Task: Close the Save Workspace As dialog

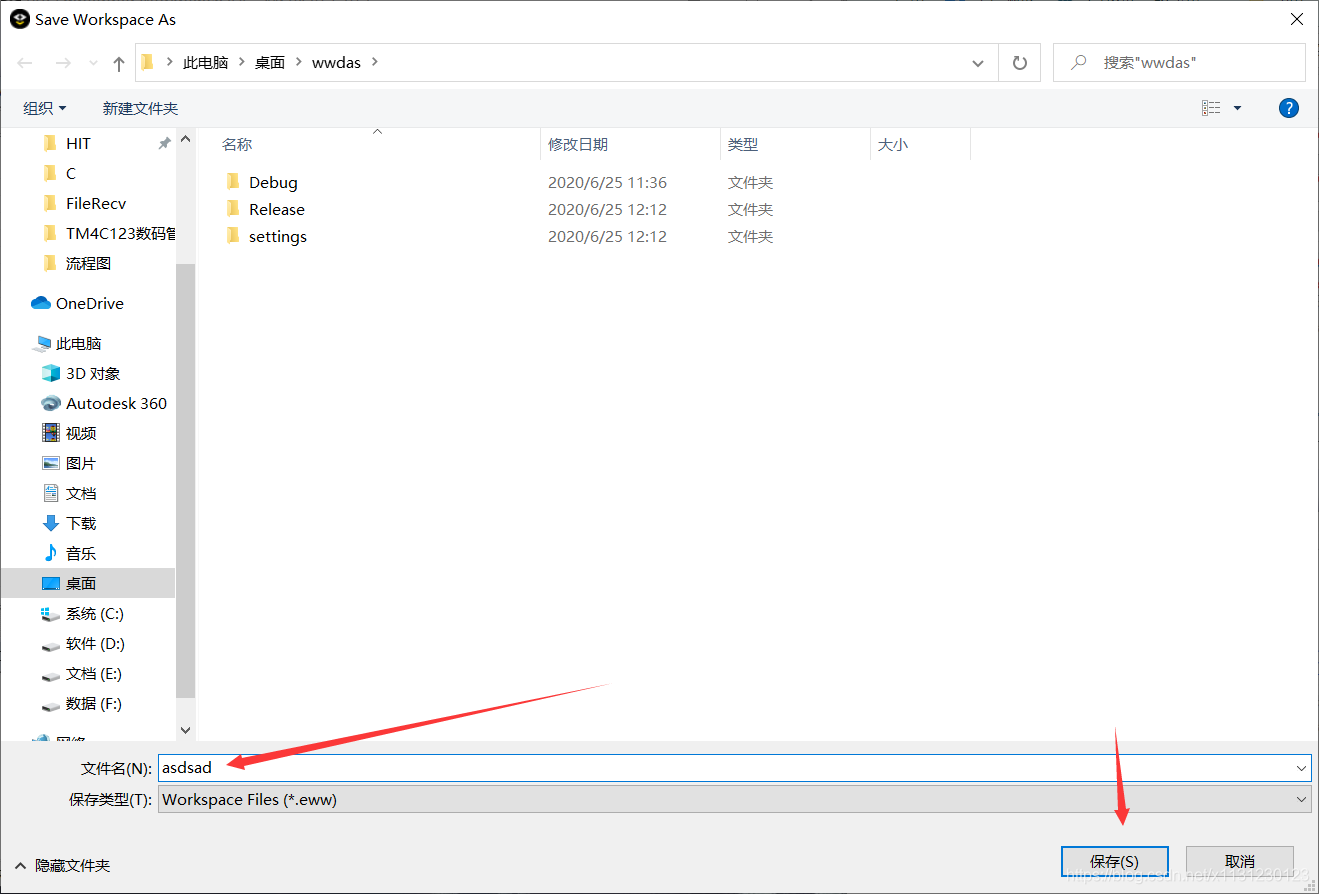Action: [x=1296, y=18]
